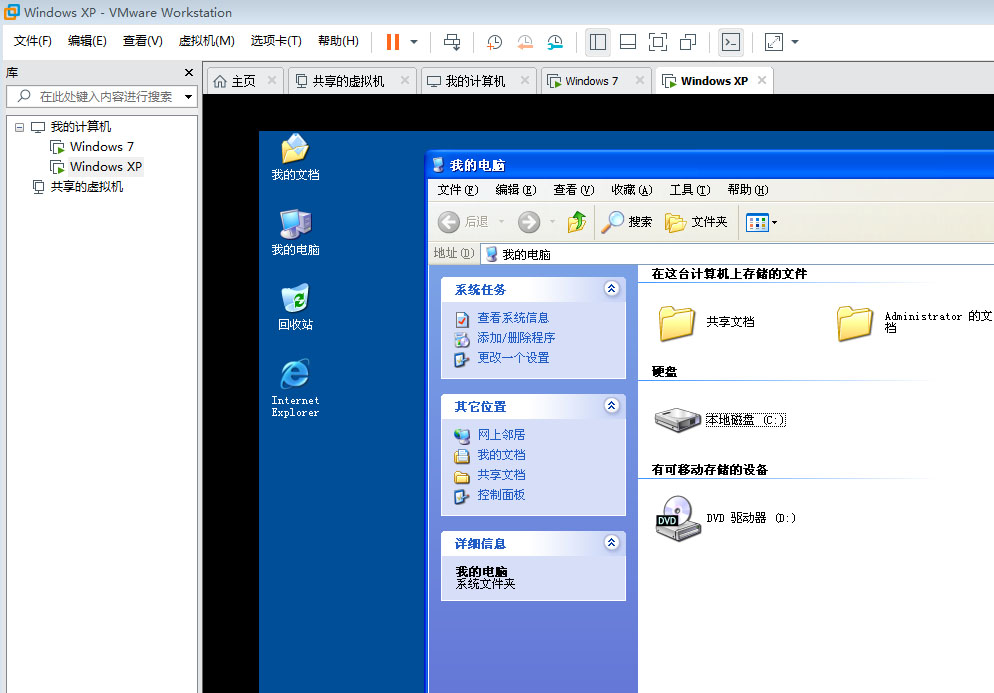Click the forward arrow button in explorer
The image size is (994, 693).
[x=529, y=222]
